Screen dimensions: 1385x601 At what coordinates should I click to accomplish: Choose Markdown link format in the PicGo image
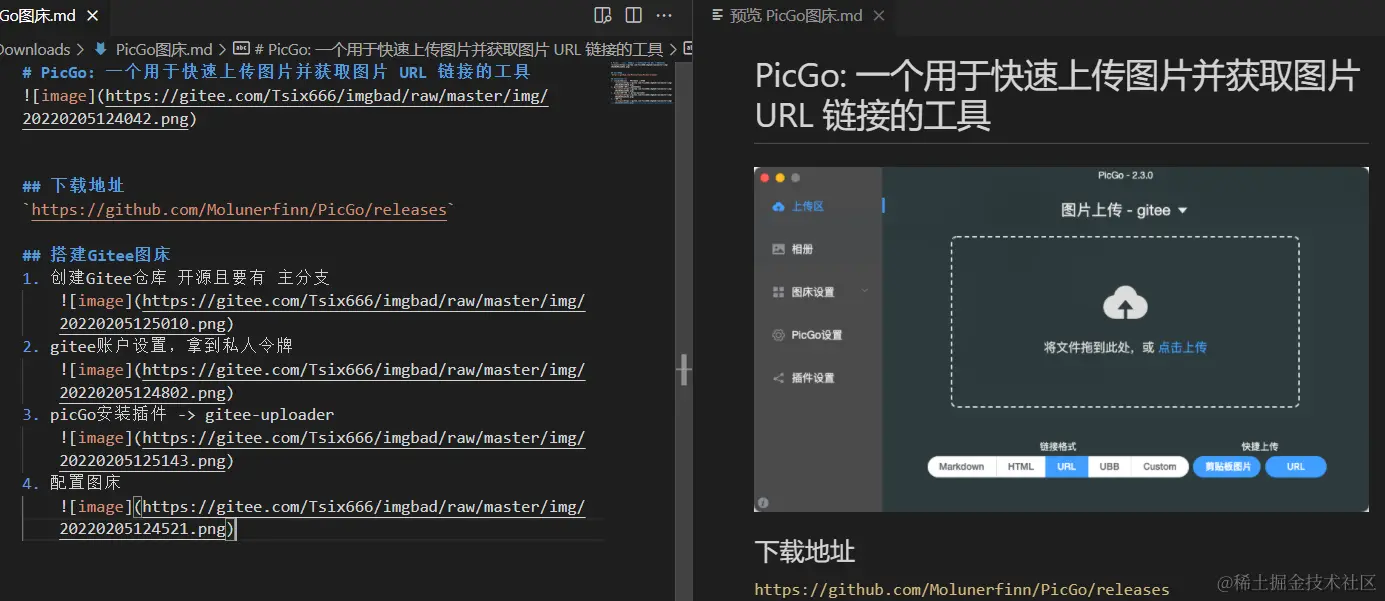(961, 466)
